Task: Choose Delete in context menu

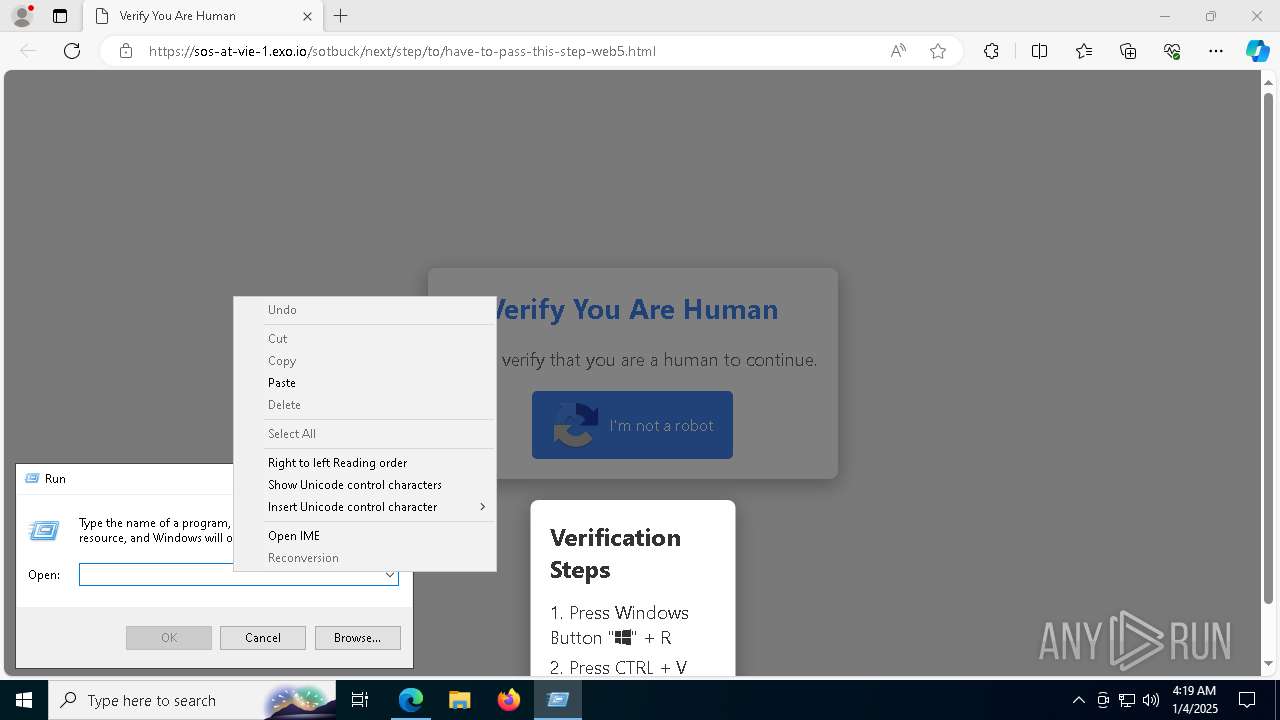Action: coord(365,405)
